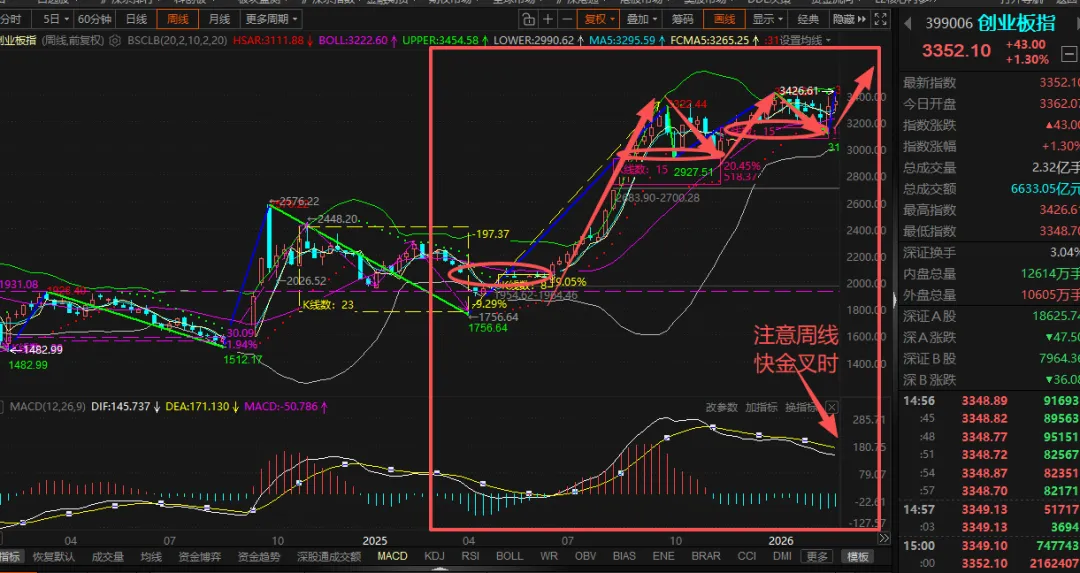1080x573 pixels.
Task: Select the 60分钟 period
Action: pos(94,19)
